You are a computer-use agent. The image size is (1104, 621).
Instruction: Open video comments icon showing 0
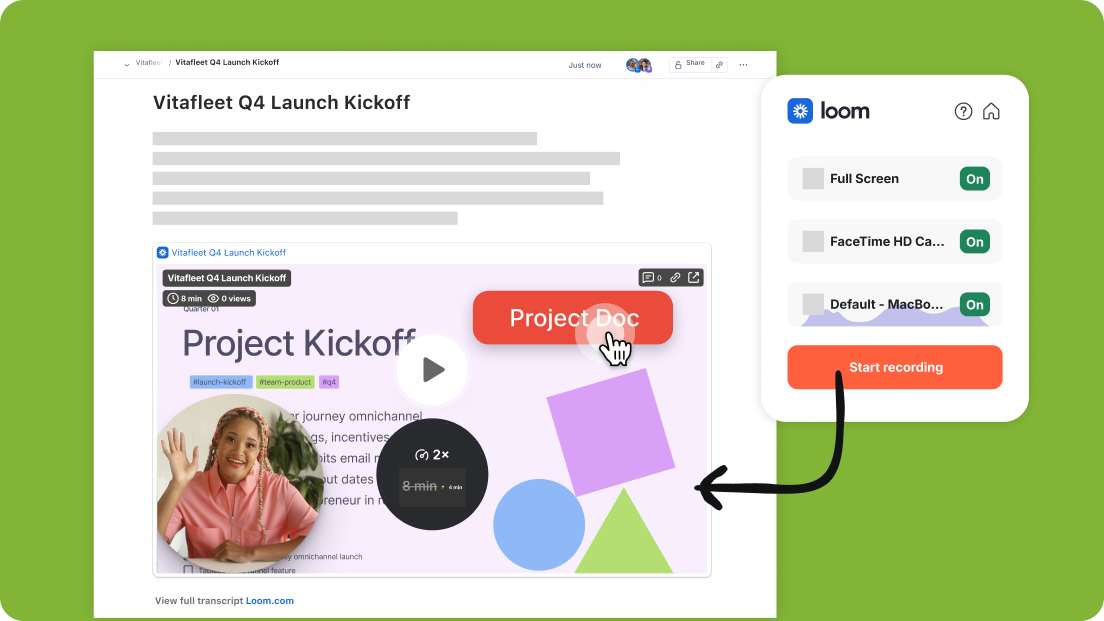(x=652, y=278)
